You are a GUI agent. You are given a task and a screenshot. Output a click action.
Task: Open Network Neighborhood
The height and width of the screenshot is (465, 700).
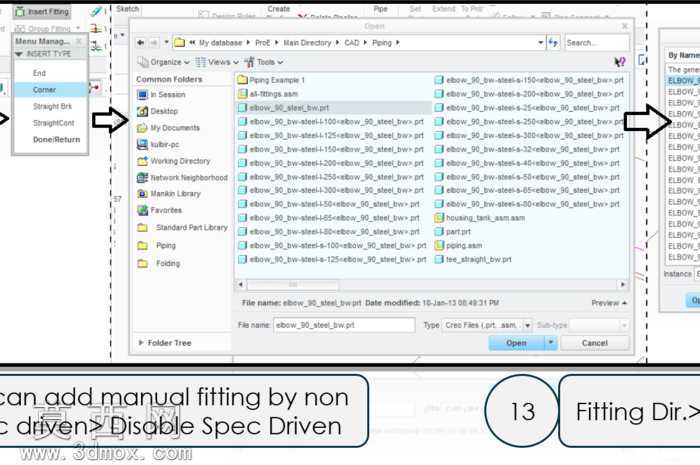pyautogui.click(x=182, y=178)
